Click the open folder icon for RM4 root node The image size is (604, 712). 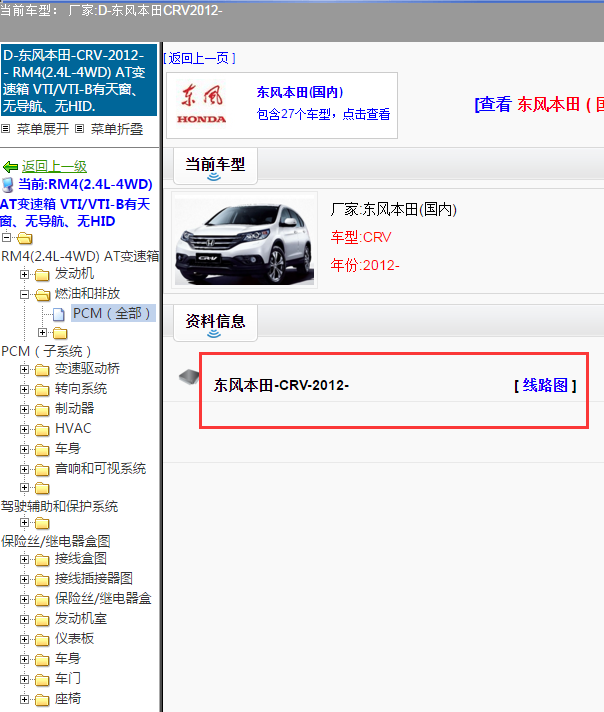pyautogui.click(x=25, y=238)
